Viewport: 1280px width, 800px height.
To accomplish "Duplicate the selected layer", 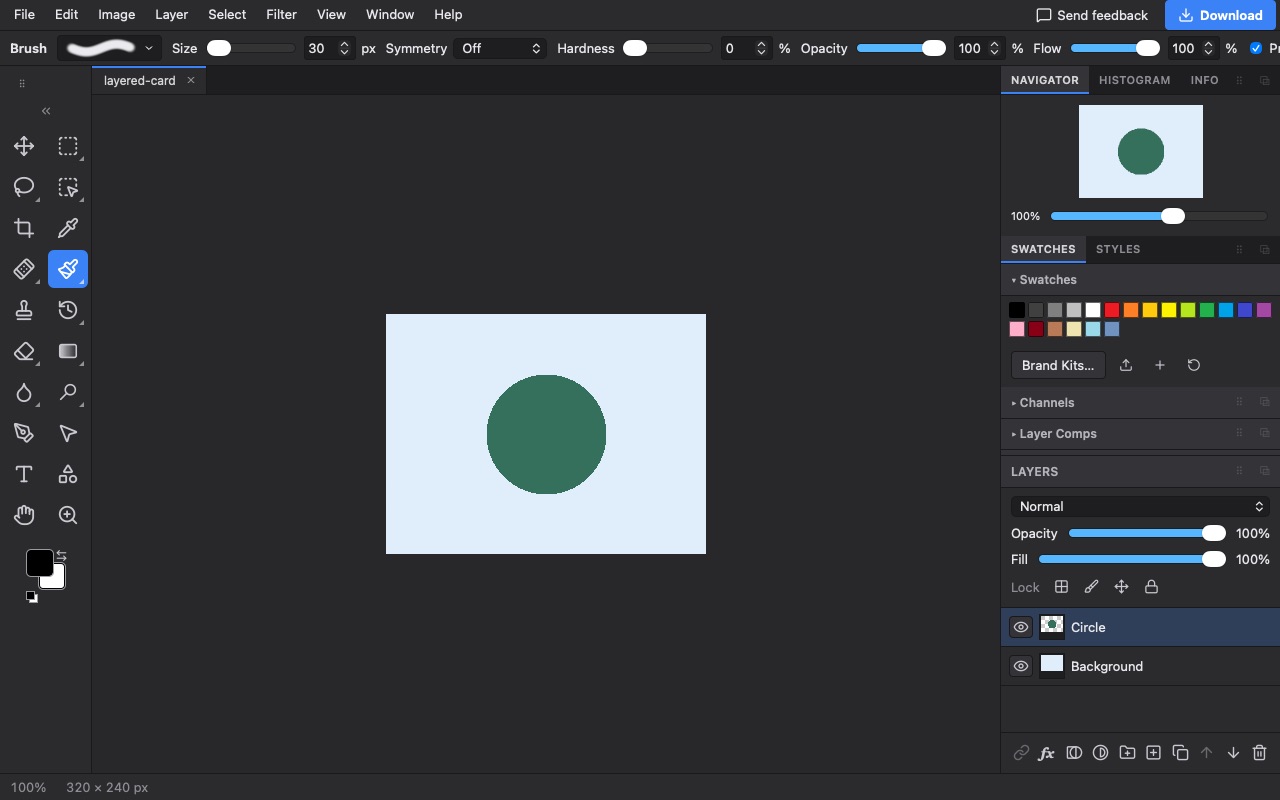I will (1180, 753).
